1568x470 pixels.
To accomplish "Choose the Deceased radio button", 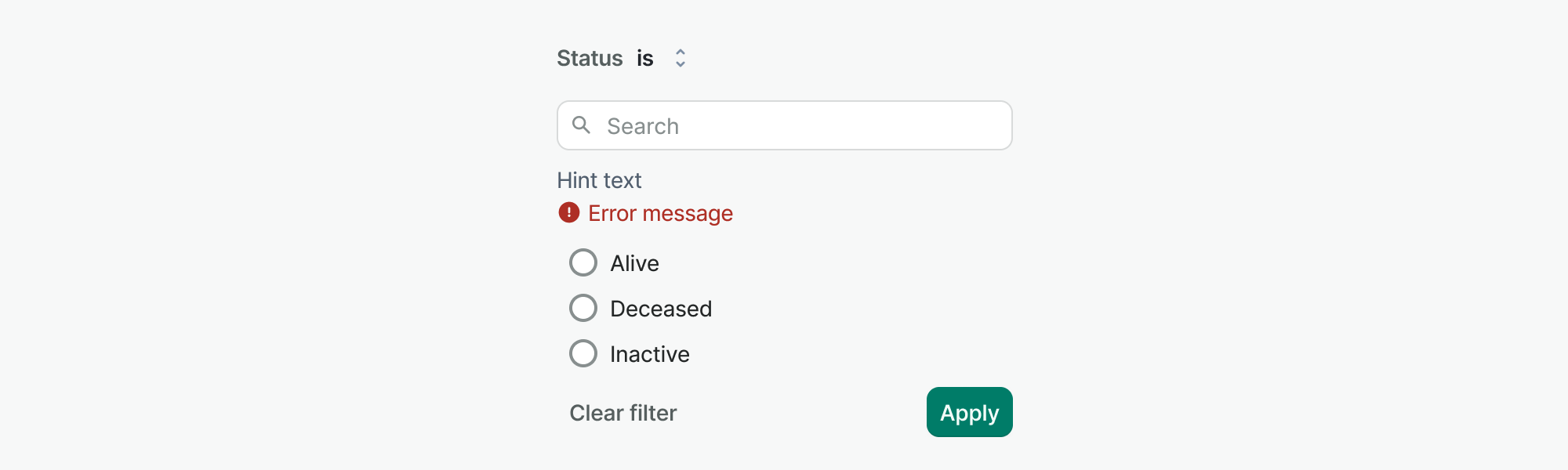I will (583, 309).
